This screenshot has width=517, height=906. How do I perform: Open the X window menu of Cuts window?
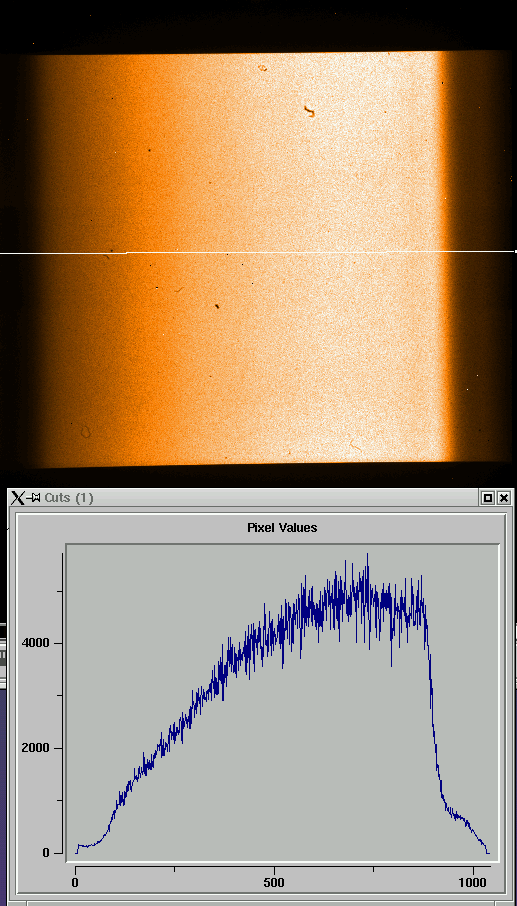(x=18, y=497)
